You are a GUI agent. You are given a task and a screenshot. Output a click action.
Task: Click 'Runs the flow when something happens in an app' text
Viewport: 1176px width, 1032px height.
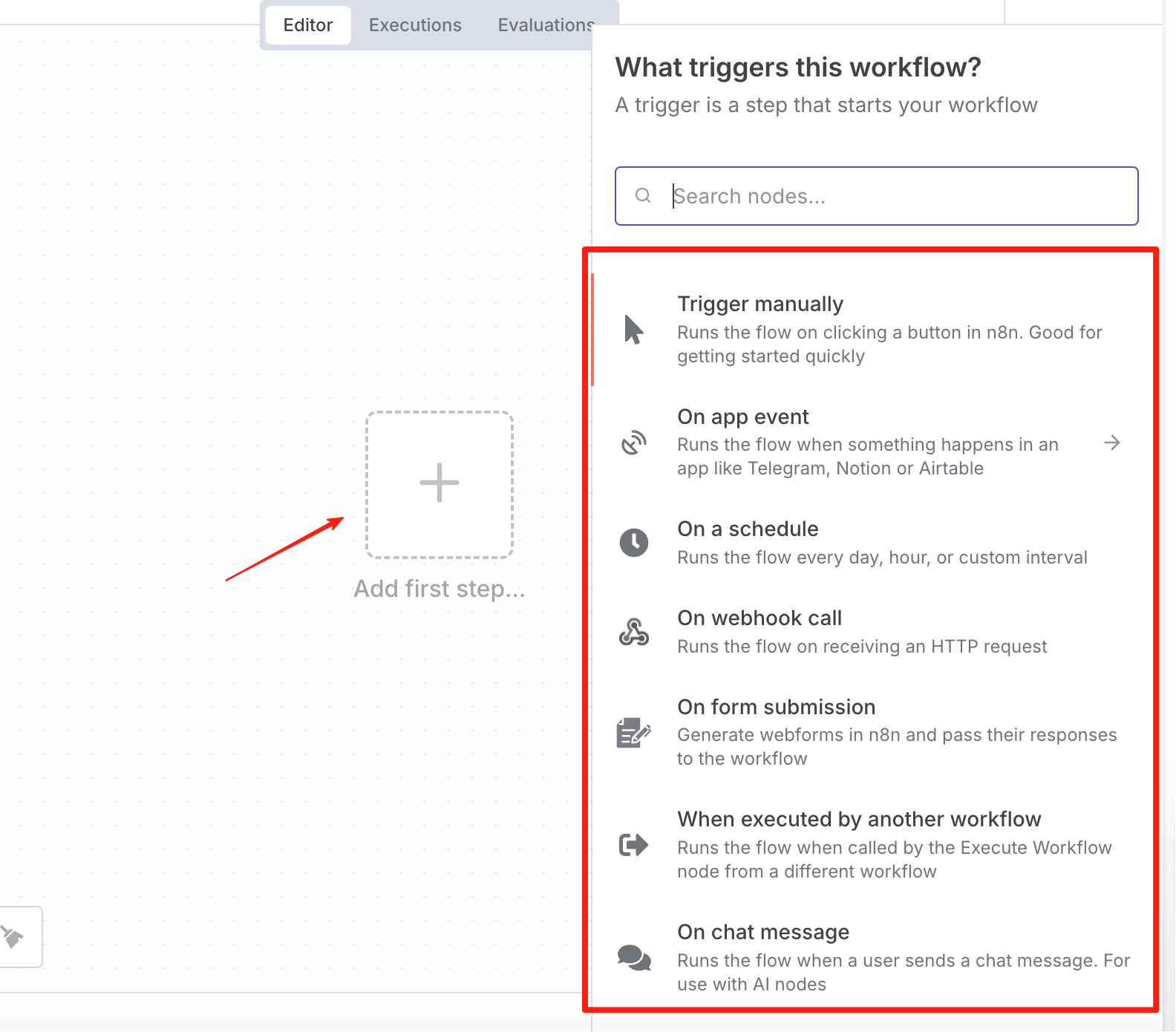[868, 457]
